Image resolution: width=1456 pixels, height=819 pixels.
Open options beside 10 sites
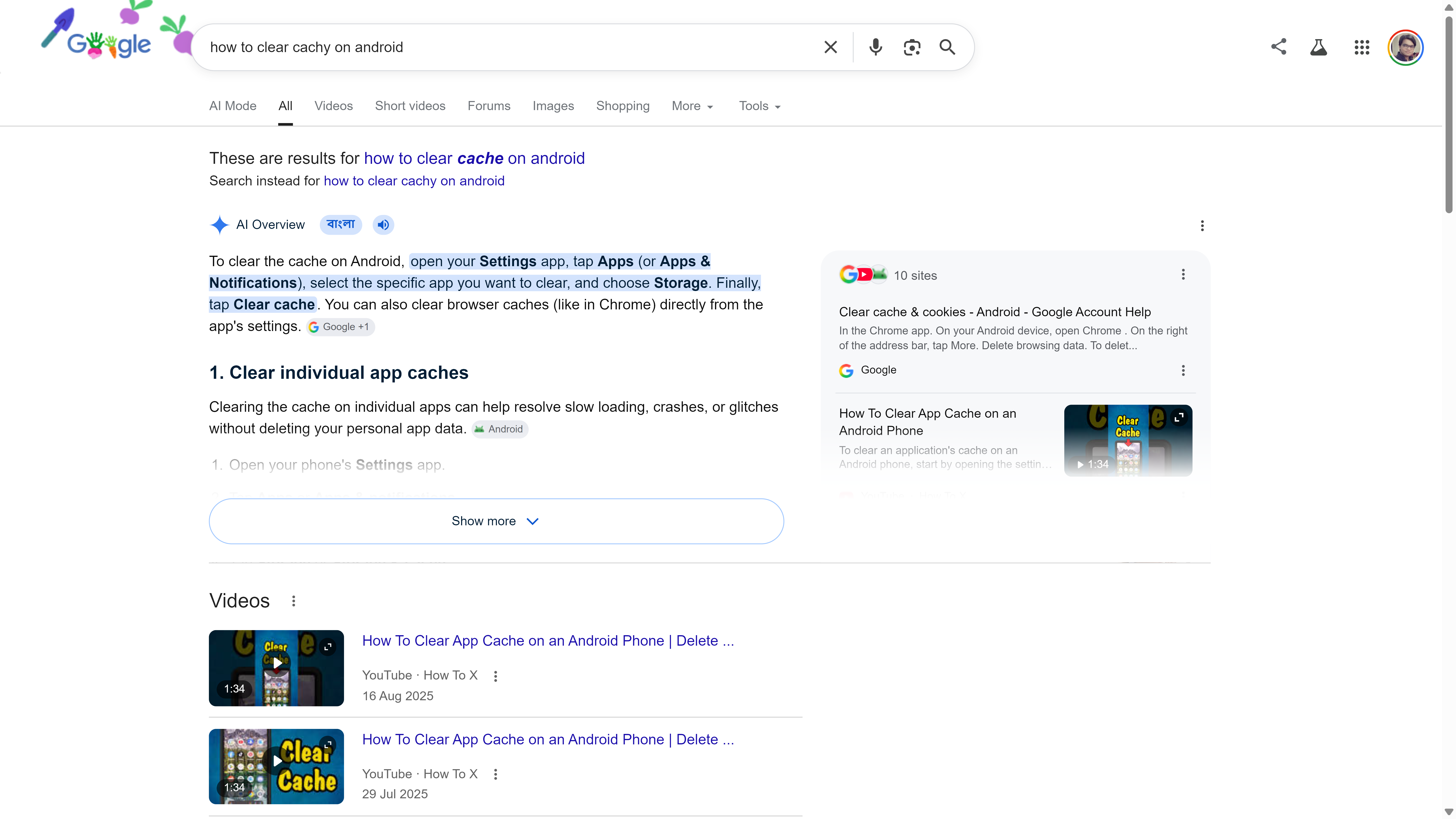(x=1183, y=275)
